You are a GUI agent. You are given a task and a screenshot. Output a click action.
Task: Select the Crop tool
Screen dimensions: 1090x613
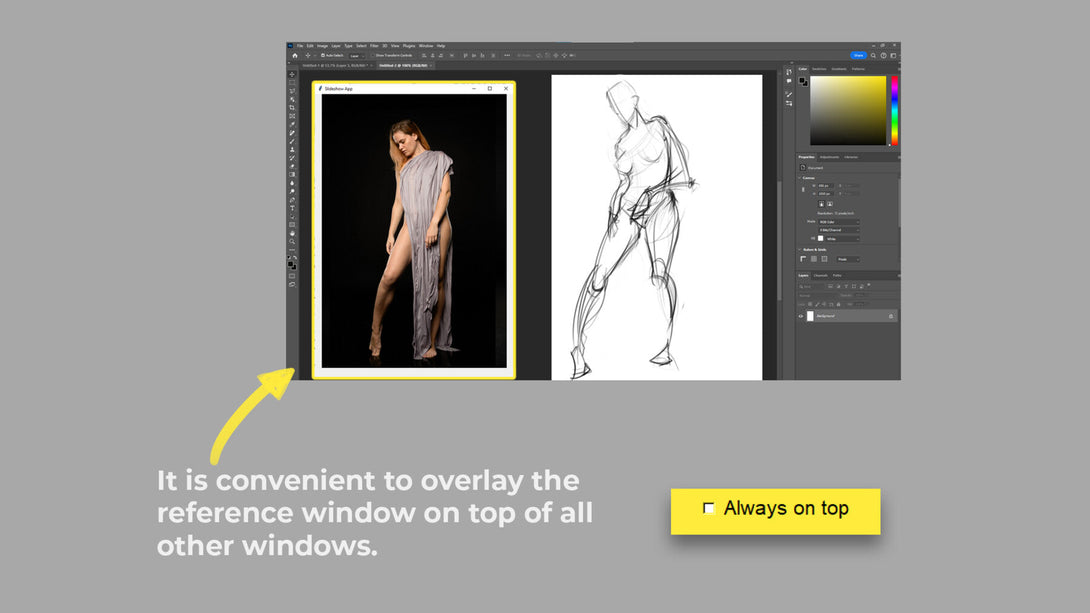tap(292, 108)
